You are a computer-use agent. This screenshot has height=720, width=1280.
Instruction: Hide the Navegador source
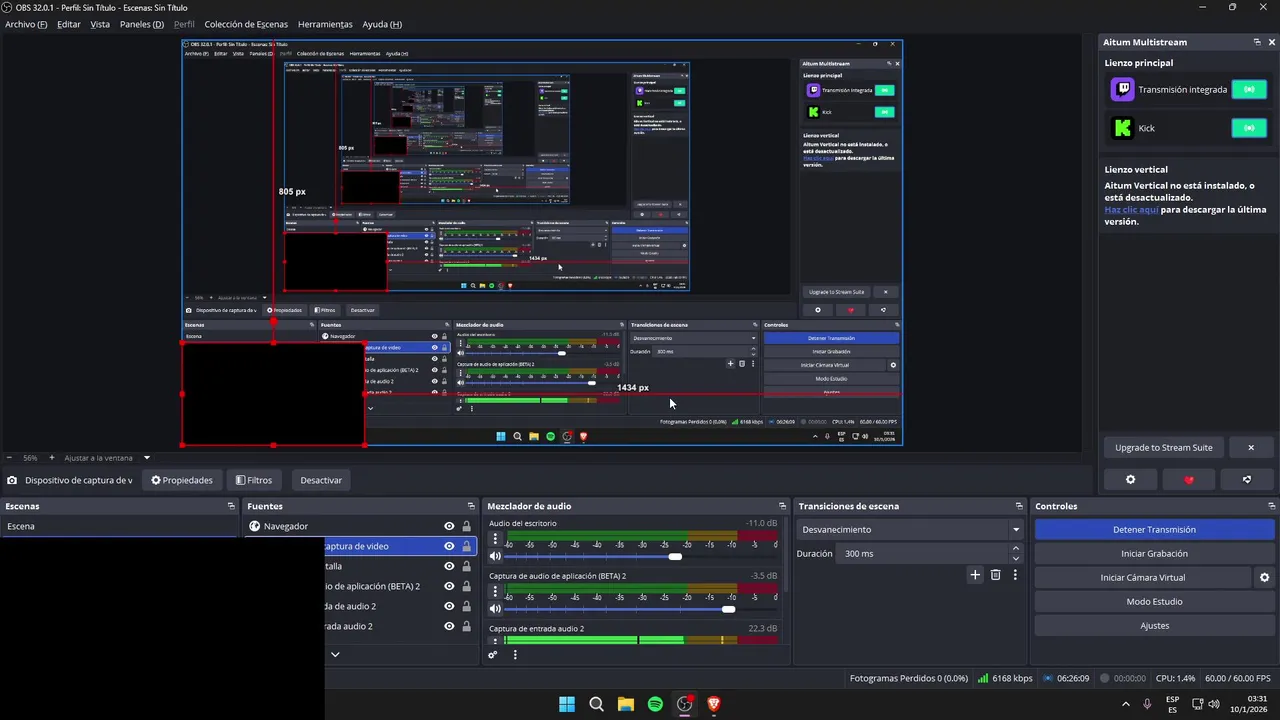click(x=449, y=526)
